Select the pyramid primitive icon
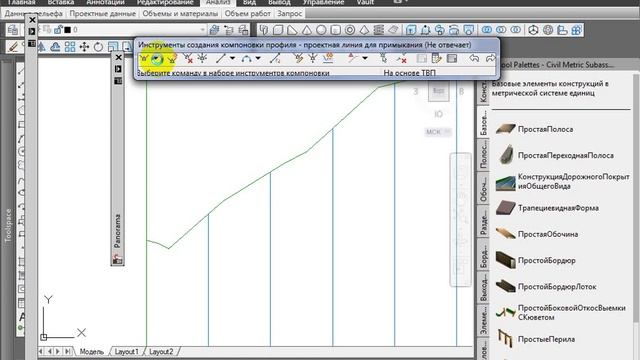Viewport: 640px width, 360px height. [x=364, y=30]
